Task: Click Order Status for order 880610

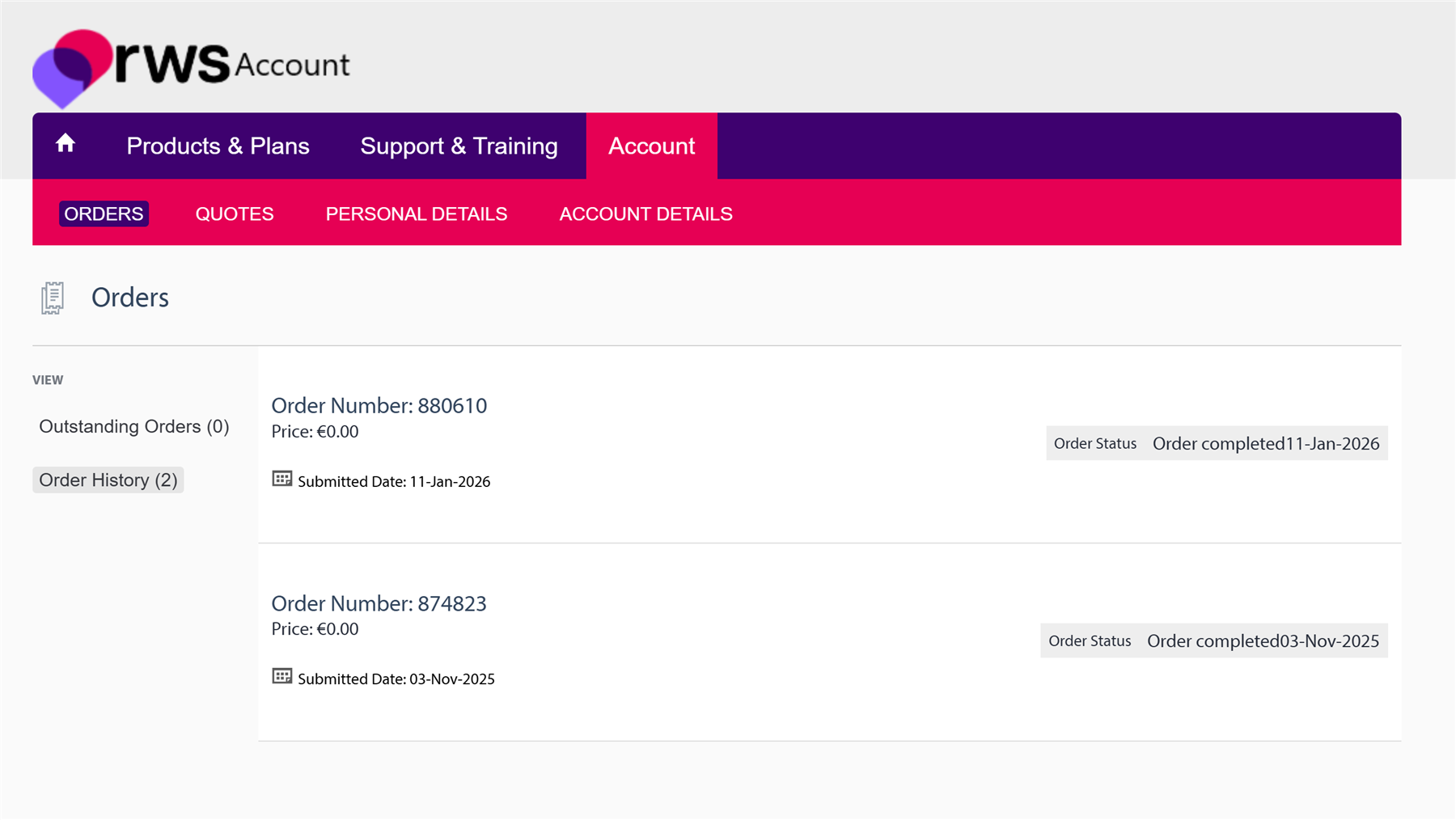Action: 1094,443
